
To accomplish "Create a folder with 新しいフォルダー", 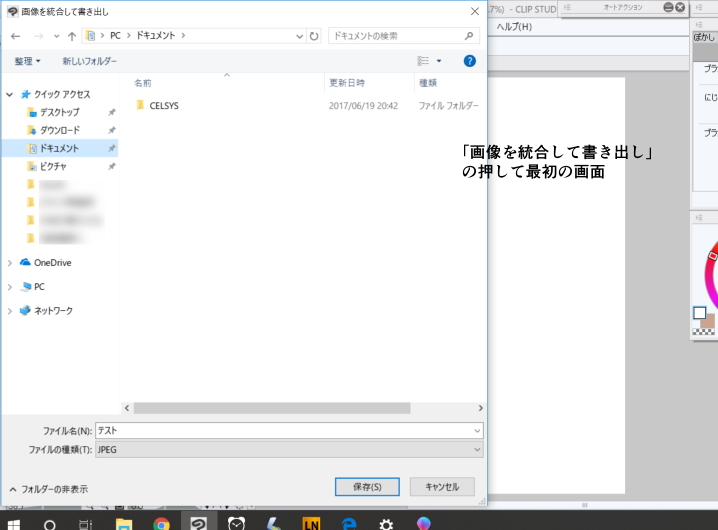I will coord(90,61).
